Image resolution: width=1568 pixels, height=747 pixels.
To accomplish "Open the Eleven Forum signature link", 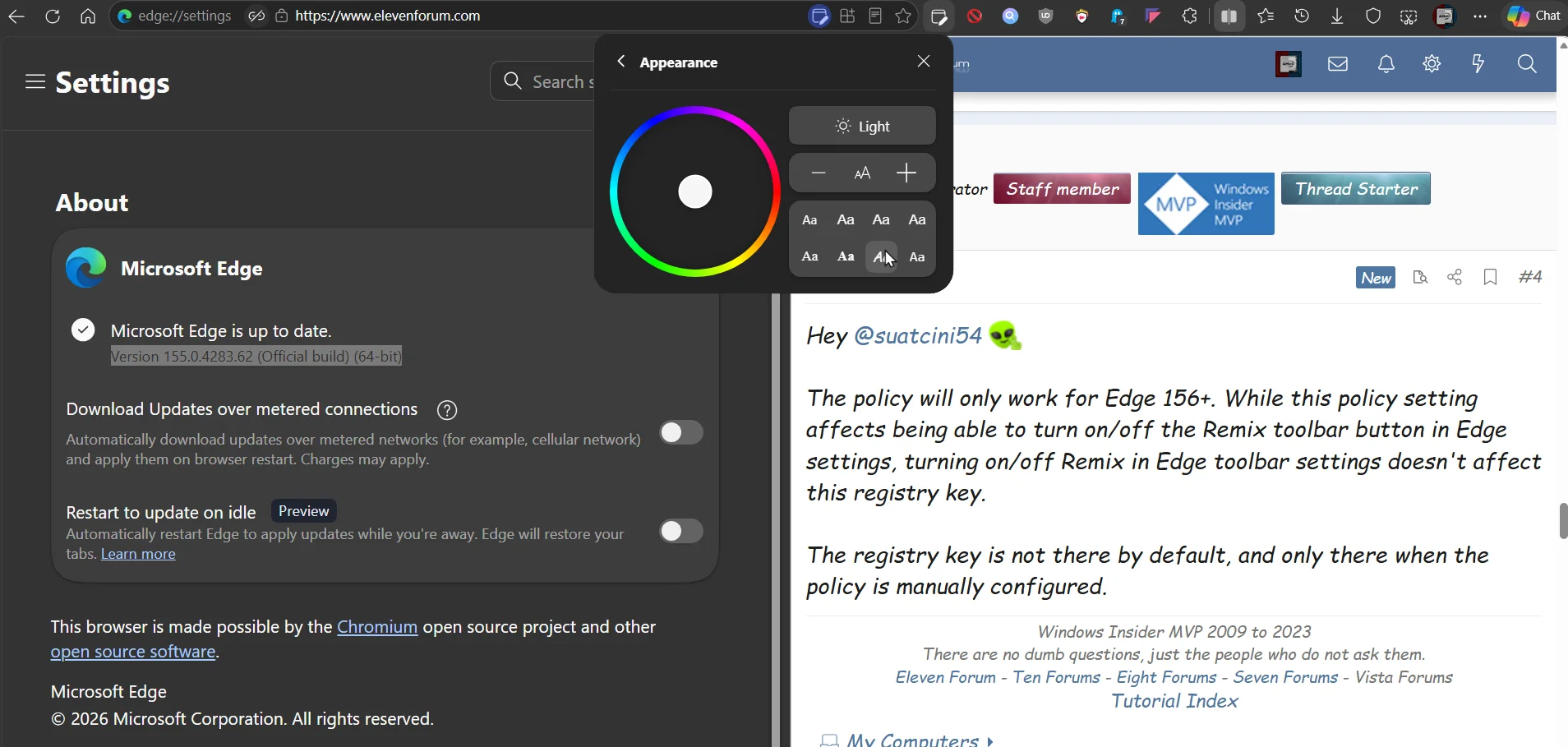I will coord(945,677).
